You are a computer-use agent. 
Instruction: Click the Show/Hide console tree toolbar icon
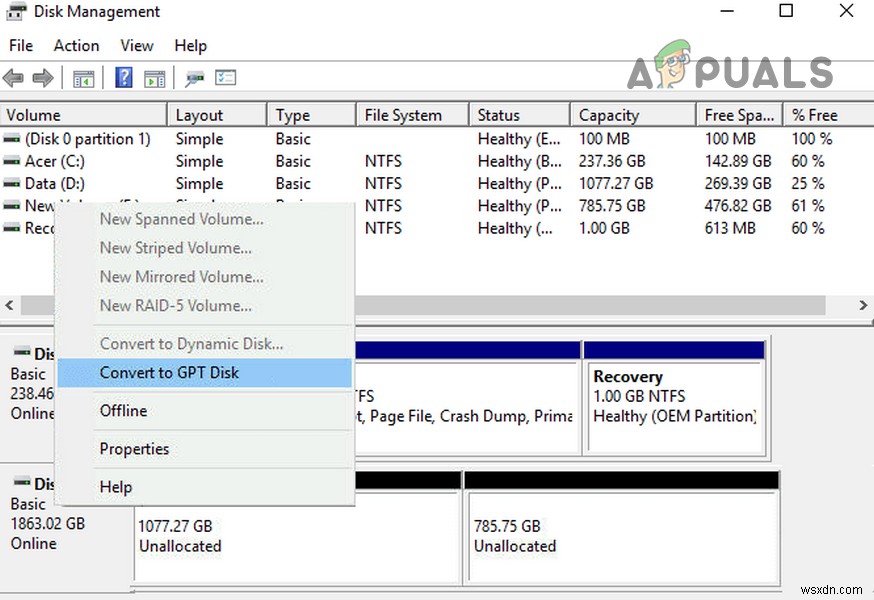84,77
